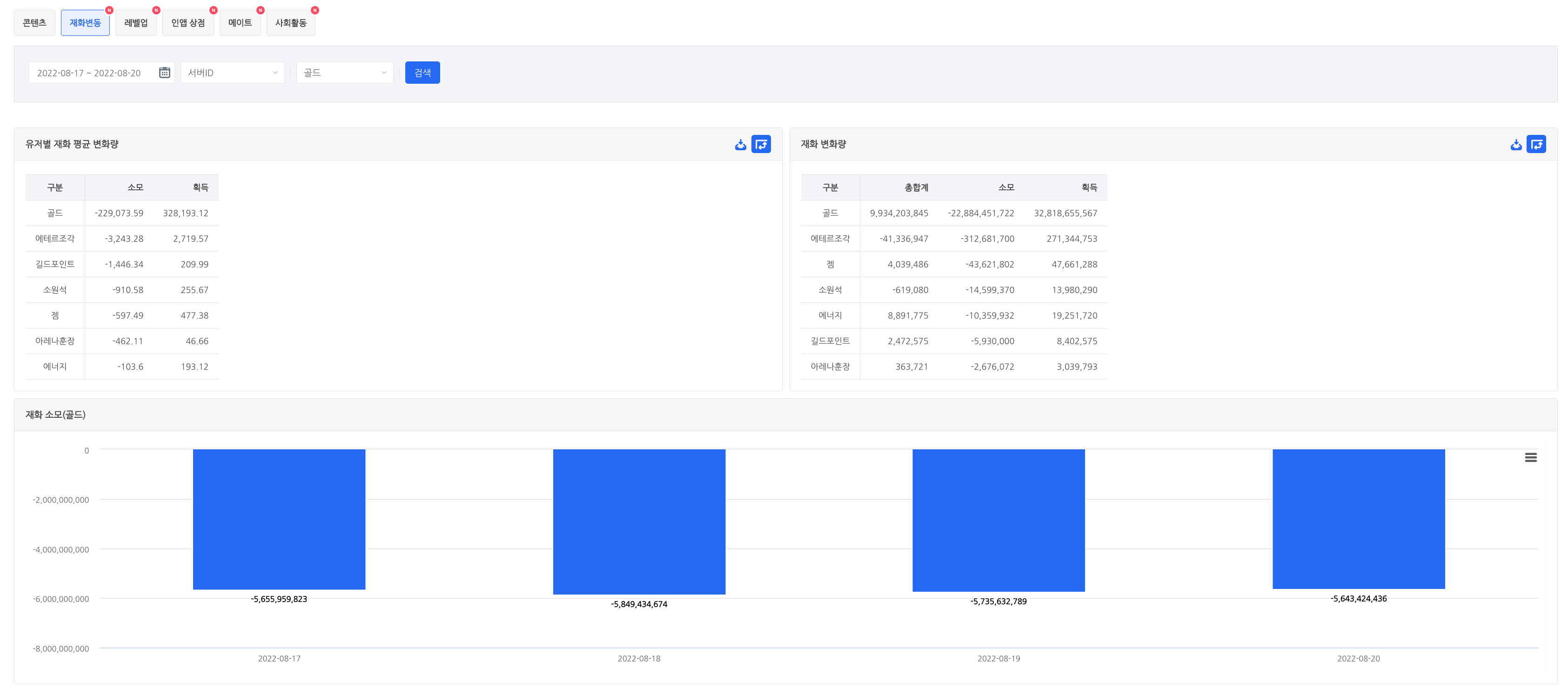Open the chart hamburger export menu
Screen dimensions: 1568x695
pos(1530,457)
